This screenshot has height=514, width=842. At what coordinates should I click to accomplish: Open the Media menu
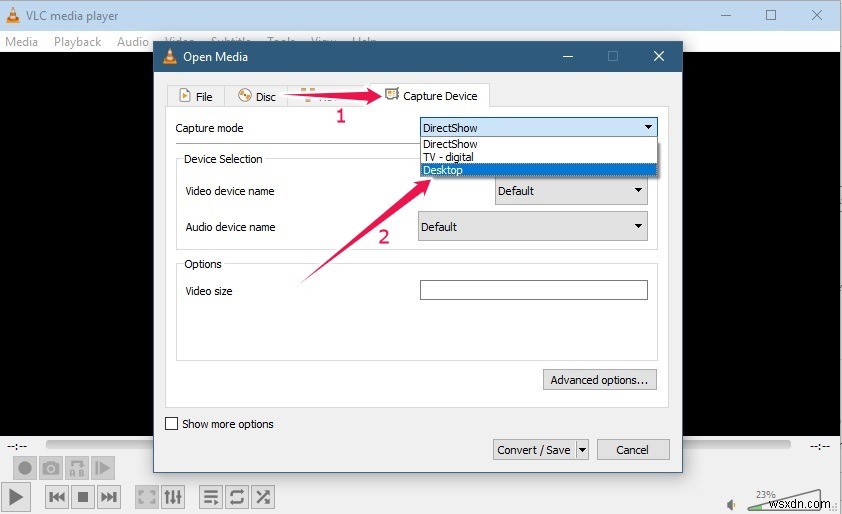pos(21,42)
